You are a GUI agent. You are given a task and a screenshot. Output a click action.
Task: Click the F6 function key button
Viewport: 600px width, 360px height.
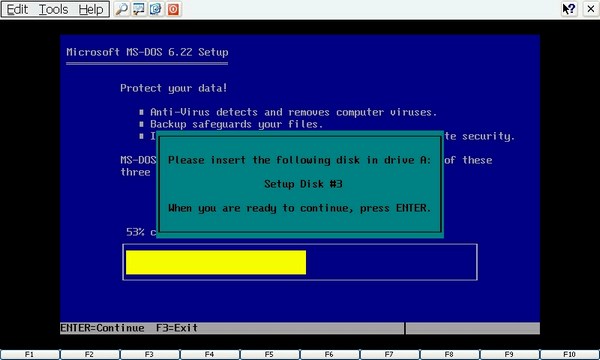[x=330, y=355]
